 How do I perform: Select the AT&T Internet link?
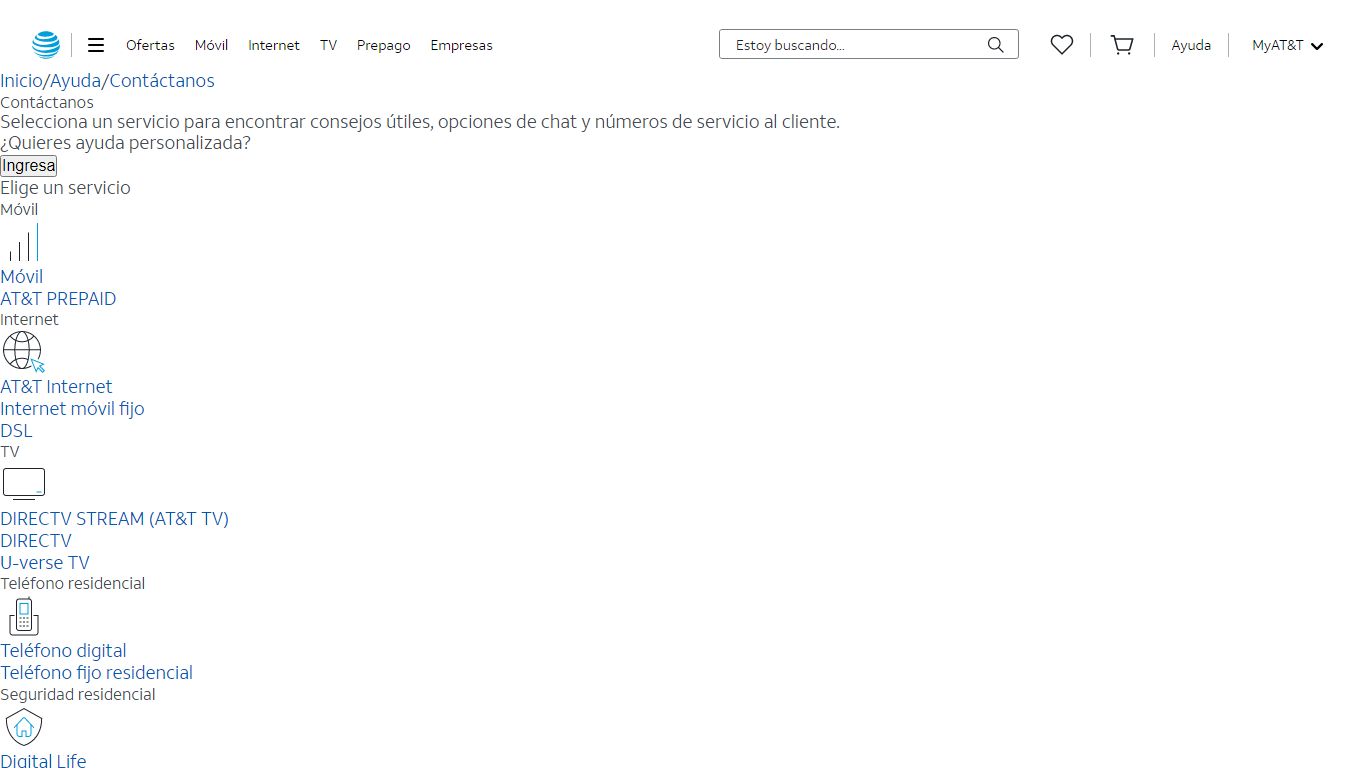click(x=56, y=387)
